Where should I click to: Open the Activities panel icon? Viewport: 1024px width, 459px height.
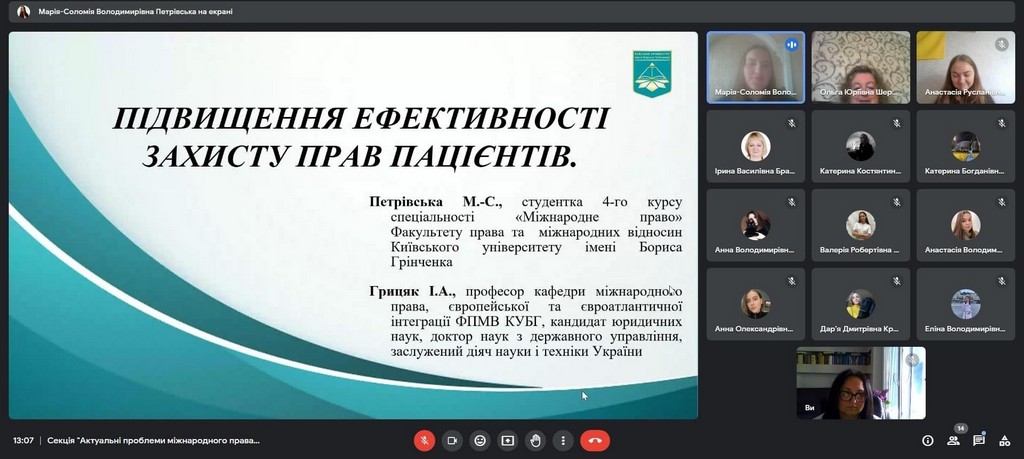click(1005, 440)
